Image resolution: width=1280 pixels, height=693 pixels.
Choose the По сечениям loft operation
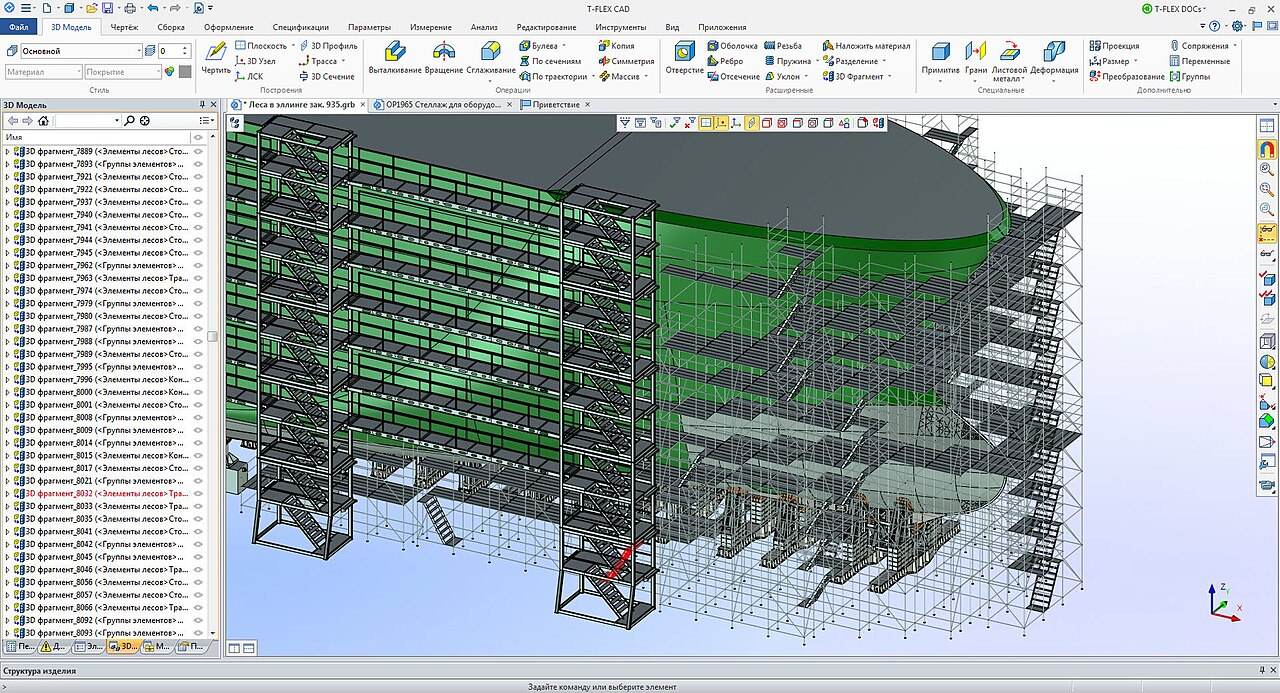[x=550, y=61]
